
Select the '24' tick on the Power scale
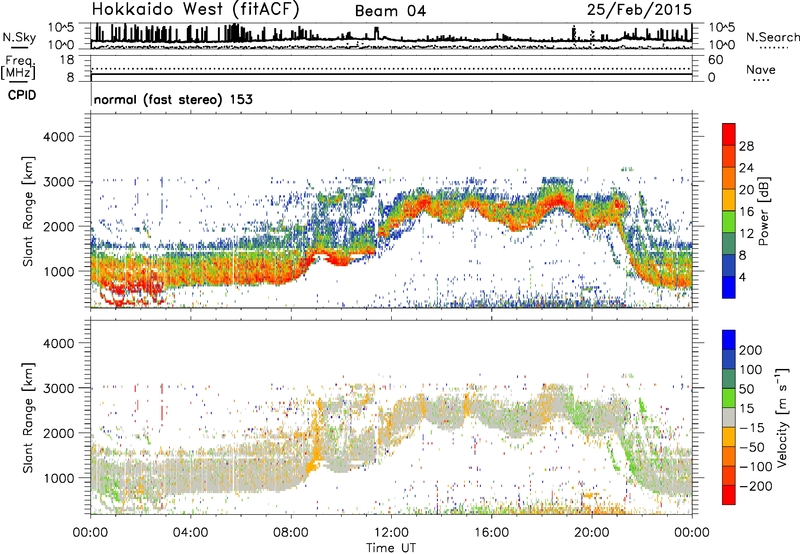tap(746, 168)
